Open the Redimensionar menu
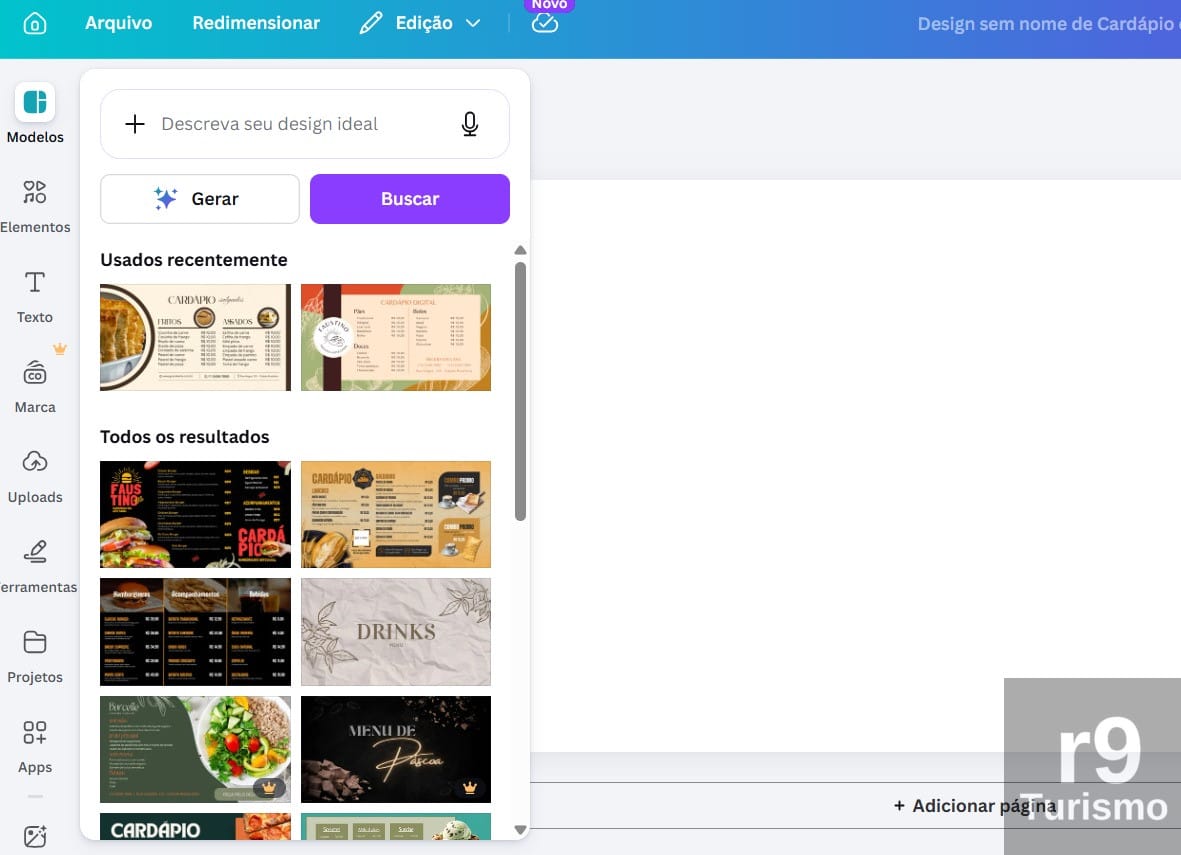Image resolution: width=1181 pixels, height=855 pixels. pyautogui.click(x=256, y=23)
